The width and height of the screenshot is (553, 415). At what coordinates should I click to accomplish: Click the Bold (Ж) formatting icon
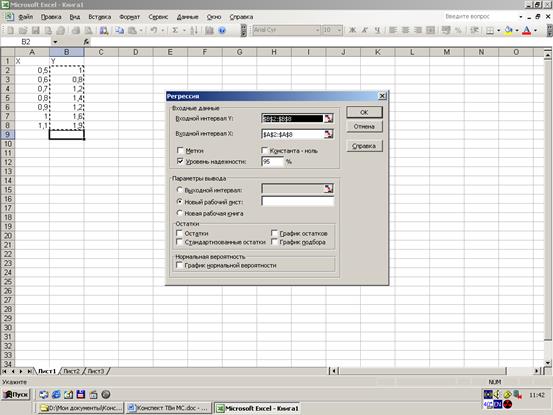pos(352,30)
